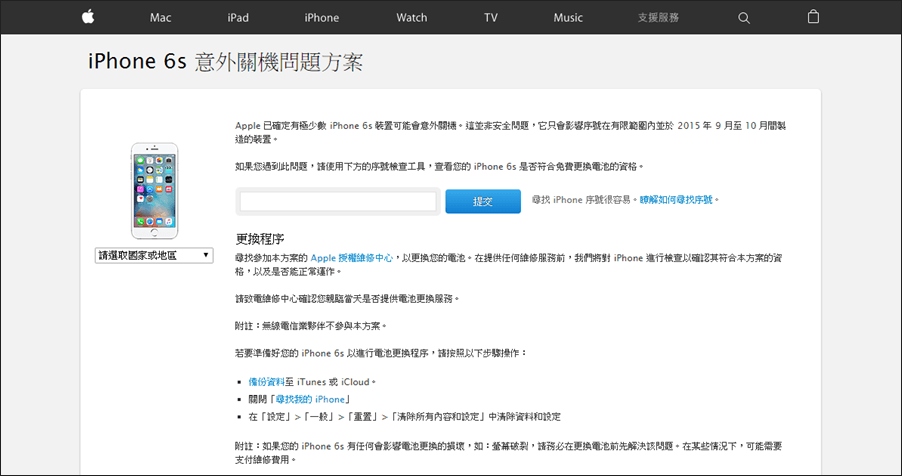This screenshot has height=476, width=902.
Task: Click the 更換程序 heading
Action: click(260, 239)
